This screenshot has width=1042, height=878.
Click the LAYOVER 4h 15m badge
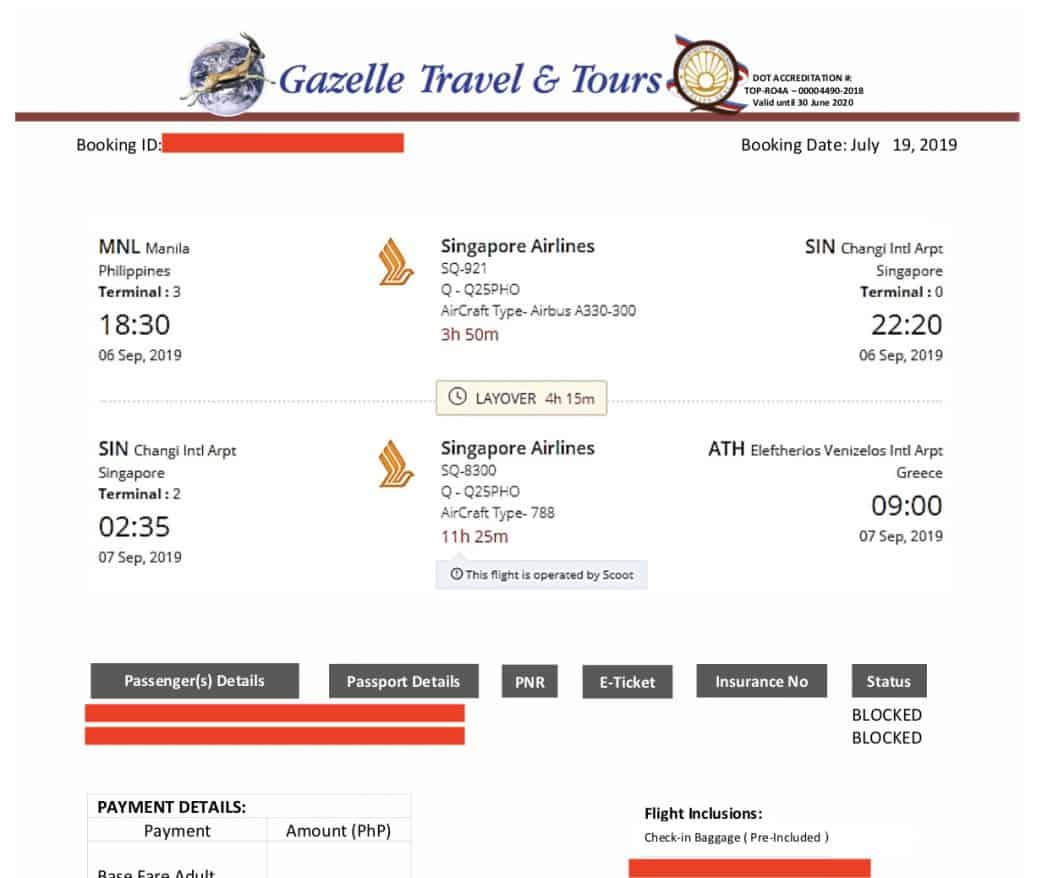click(521, 398)
